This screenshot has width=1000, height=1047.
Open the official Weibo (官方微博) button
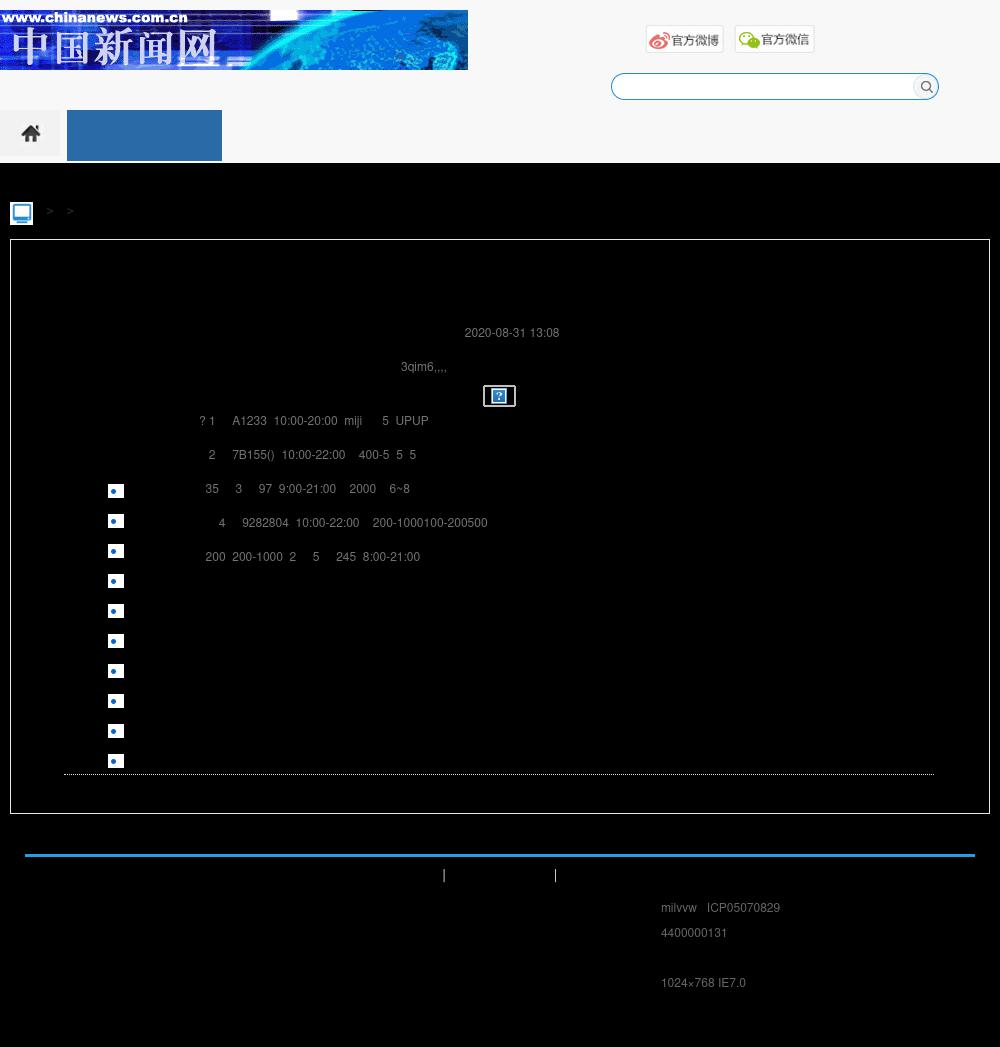click(684, 40)
